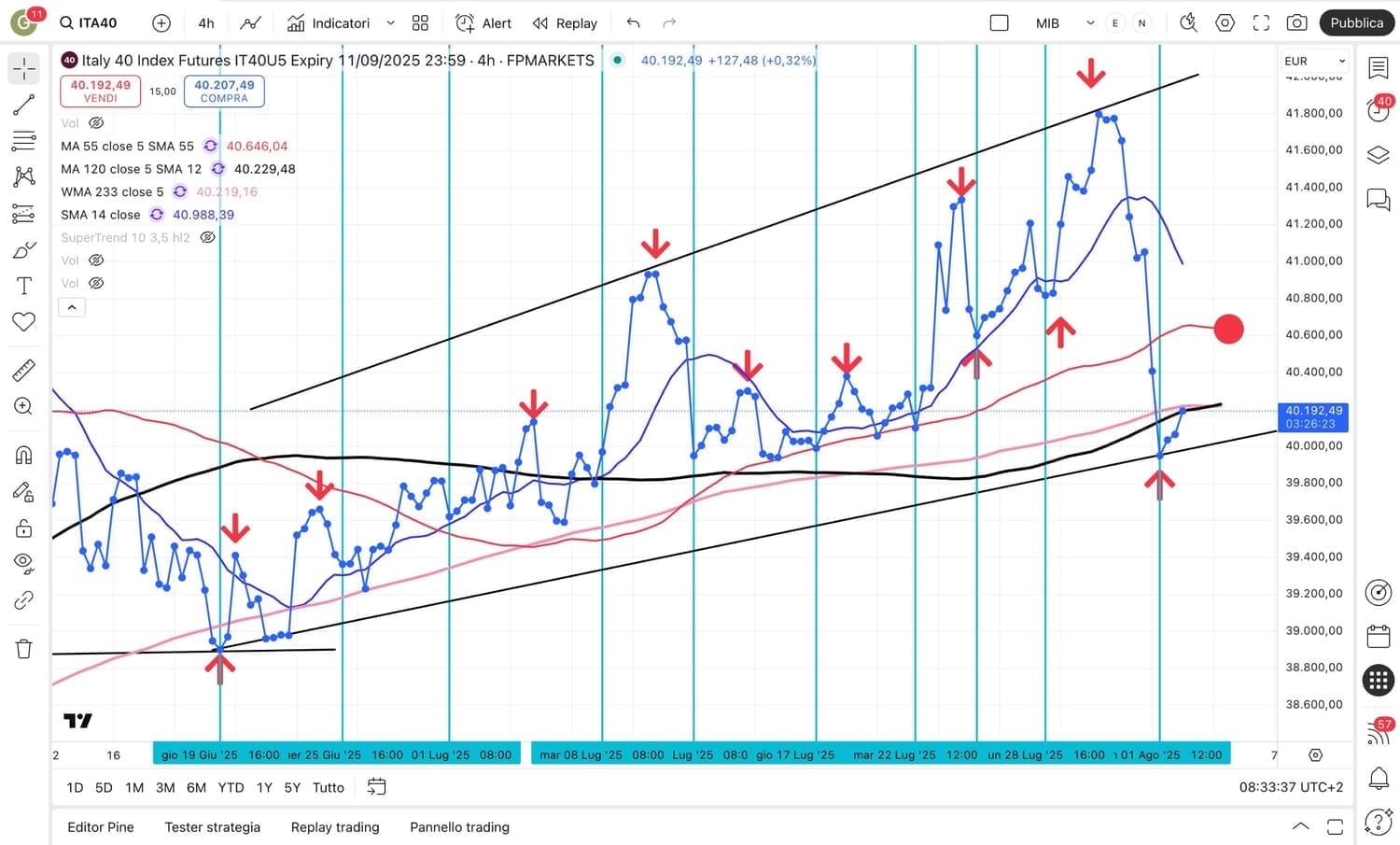The width and height of the screenshot is (1400, 845).
Task: Open quick search from the top bar
Action: click(x=1188, y=23)
